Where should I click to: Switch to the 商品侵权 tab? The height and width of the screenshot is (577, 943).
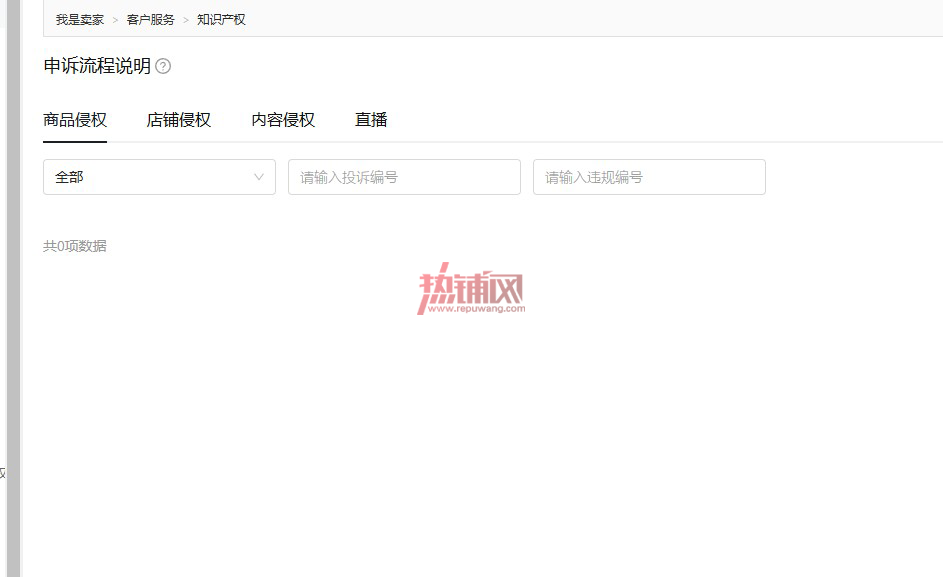75,120
